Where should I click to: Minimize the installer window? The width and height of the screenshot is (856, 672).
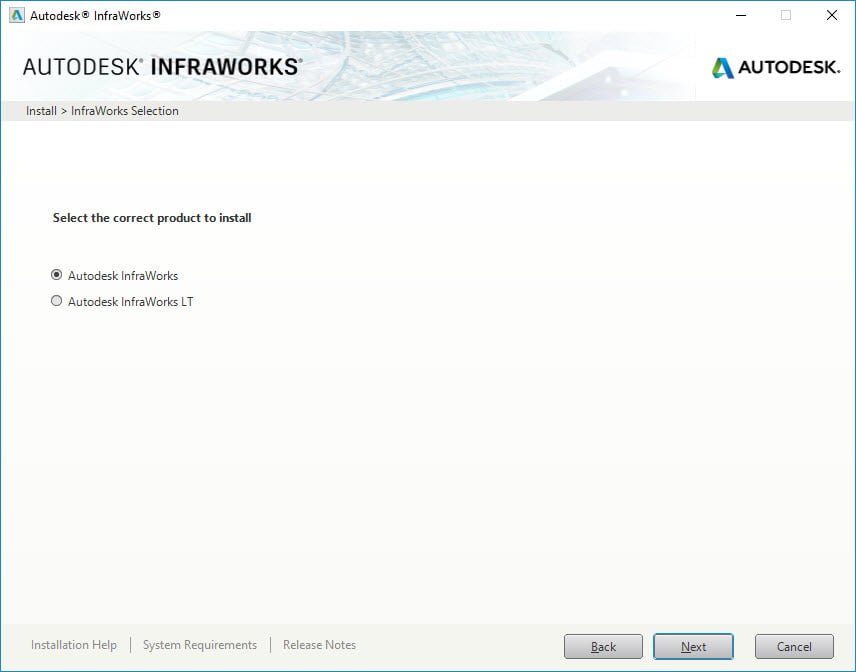point(741,15)
